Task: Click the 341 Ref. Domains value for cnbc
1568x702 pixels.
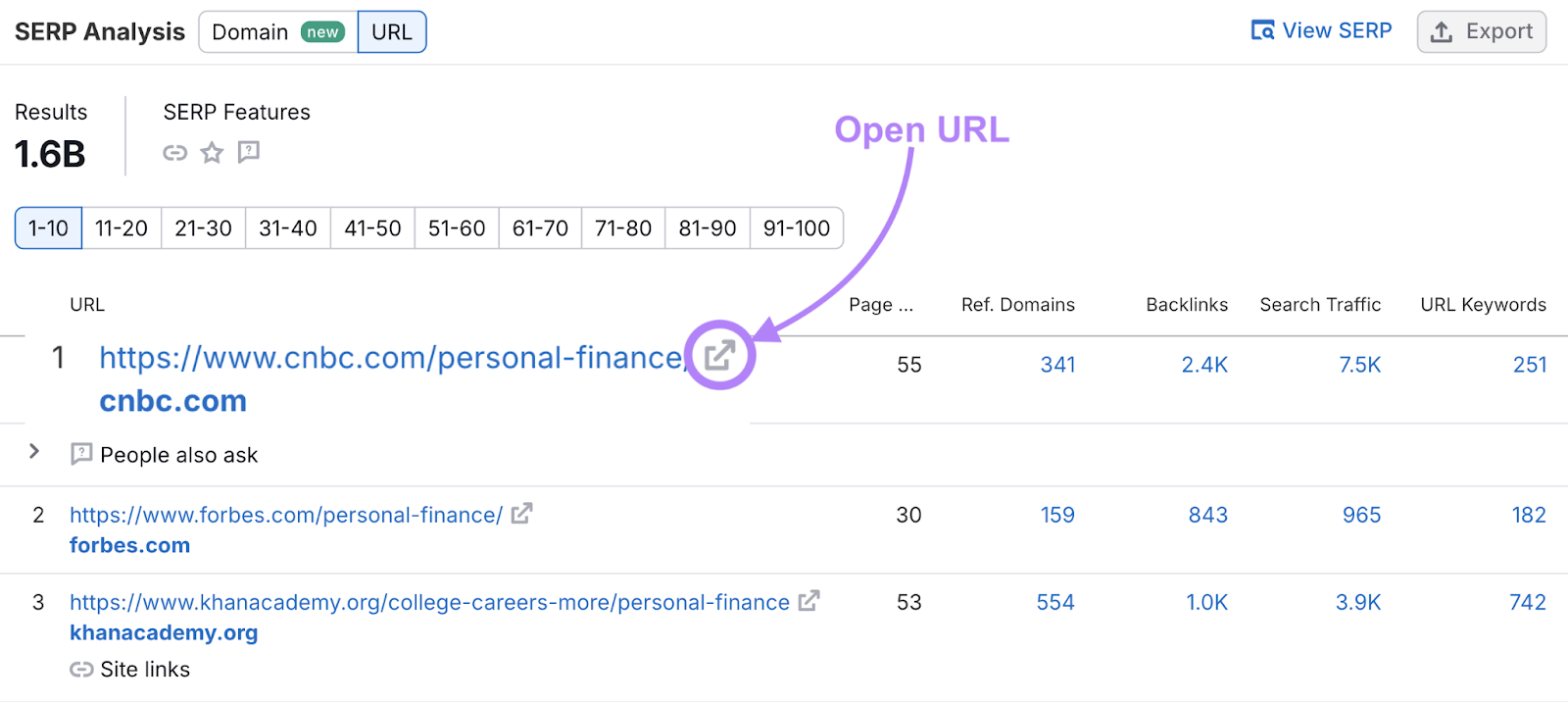Action: tap(1058, 364)
